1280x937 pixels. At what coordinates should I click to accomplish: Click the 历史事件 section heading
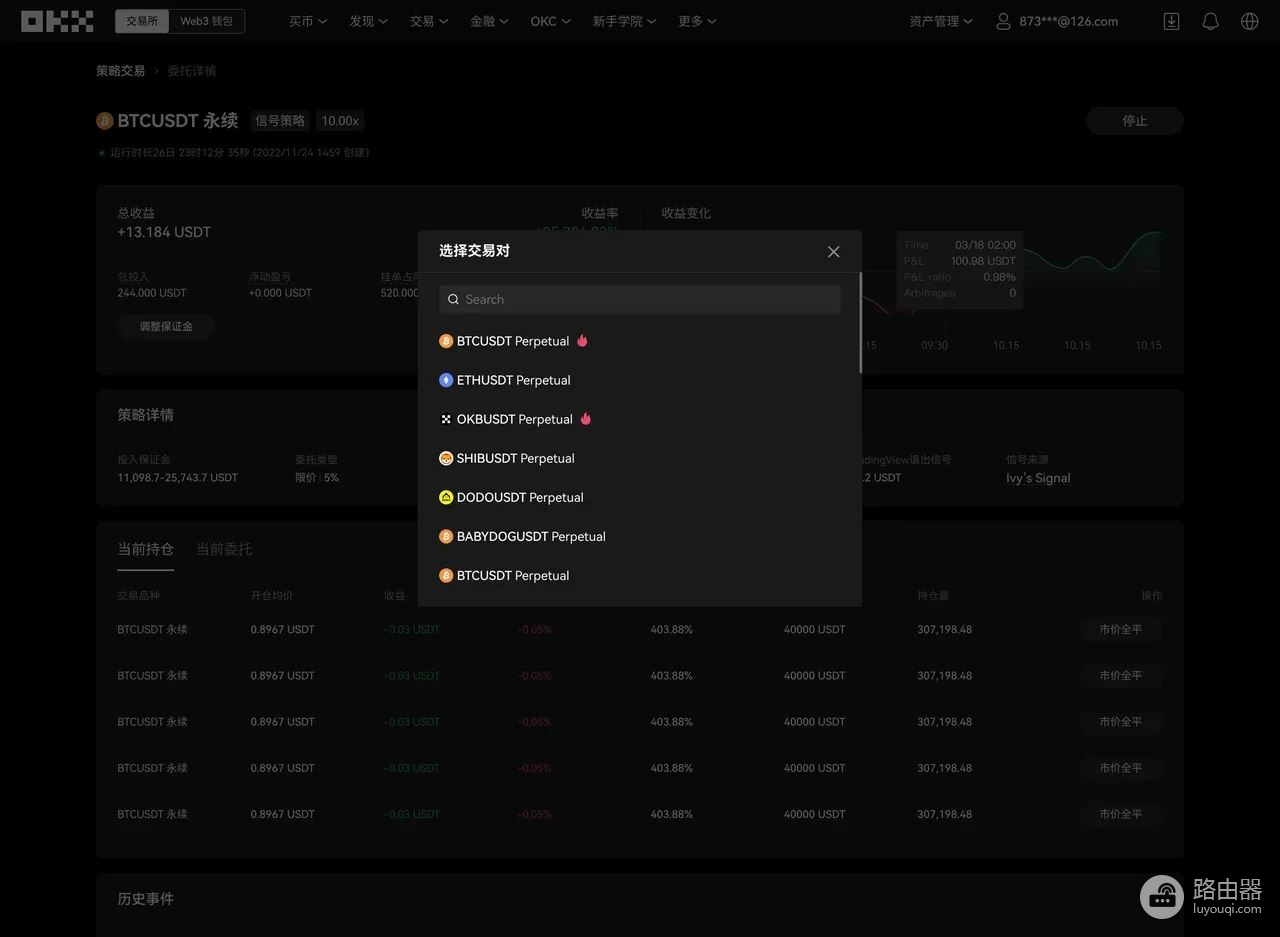click(145, 899)
